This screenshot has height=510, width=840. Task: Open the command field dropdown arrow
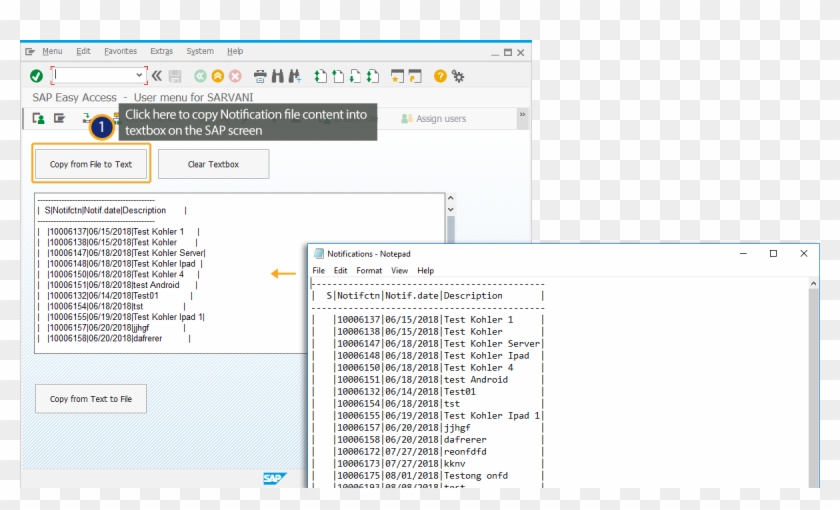tap(139, 75)
